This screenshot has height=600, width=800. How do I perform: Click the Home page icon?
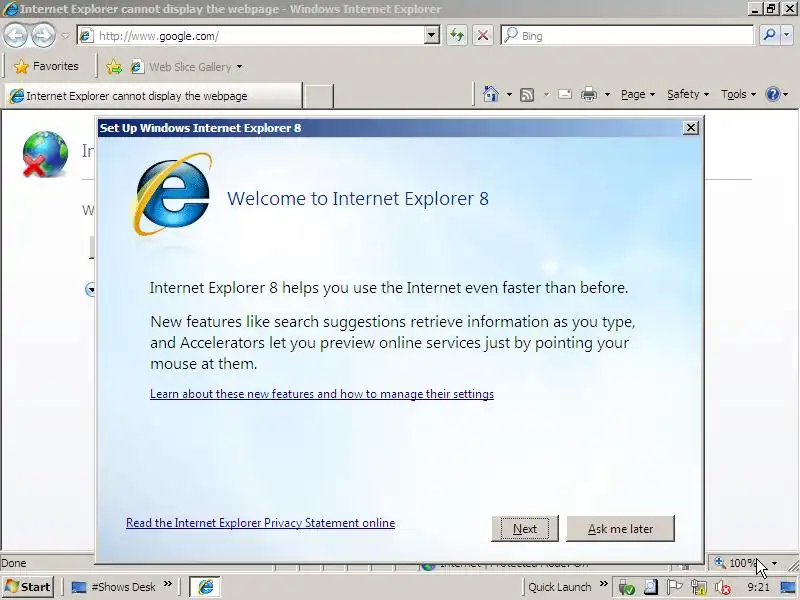point(491,94)
